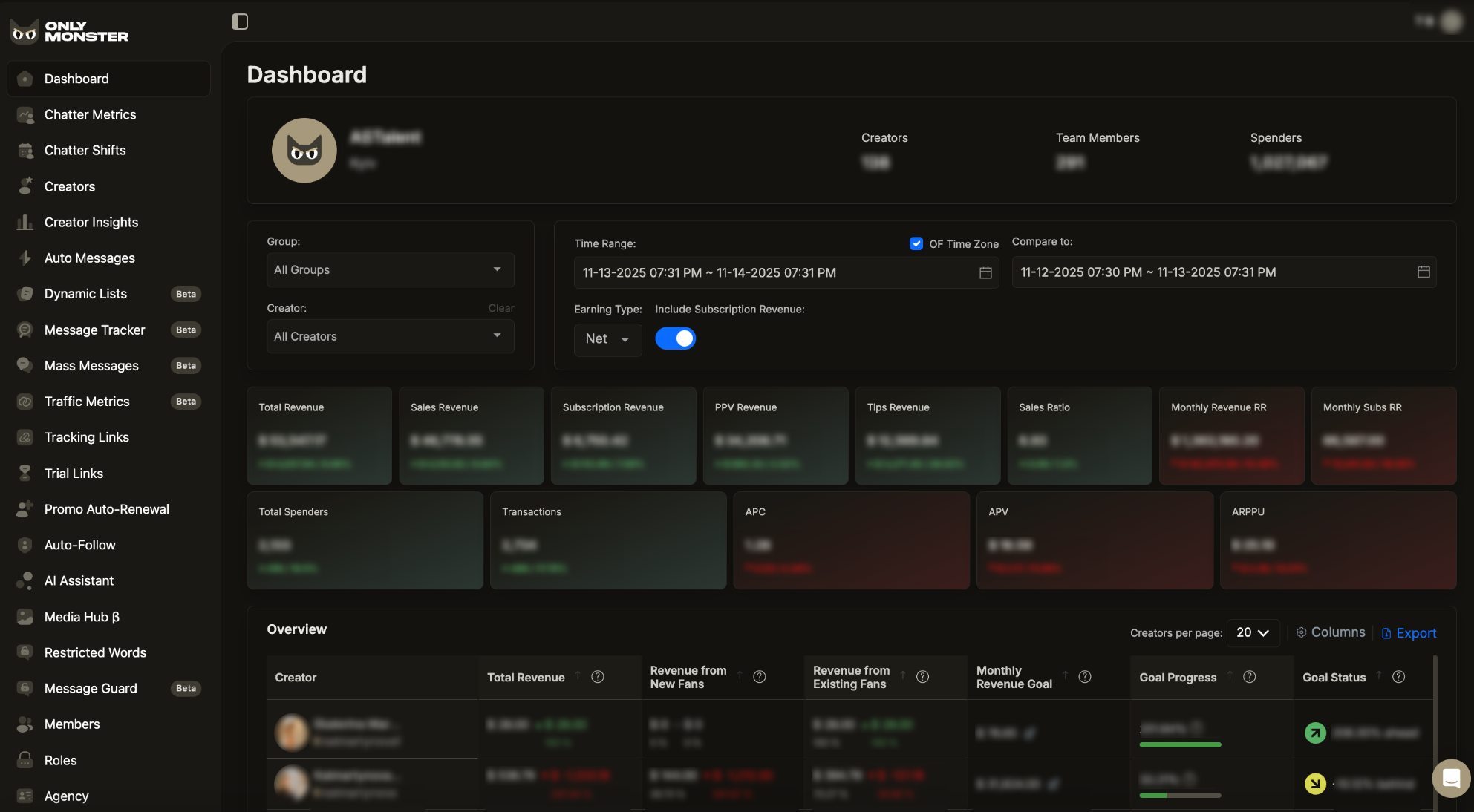
Task: Click the Compare to calendar icon
Action: tap(1423, 272)
